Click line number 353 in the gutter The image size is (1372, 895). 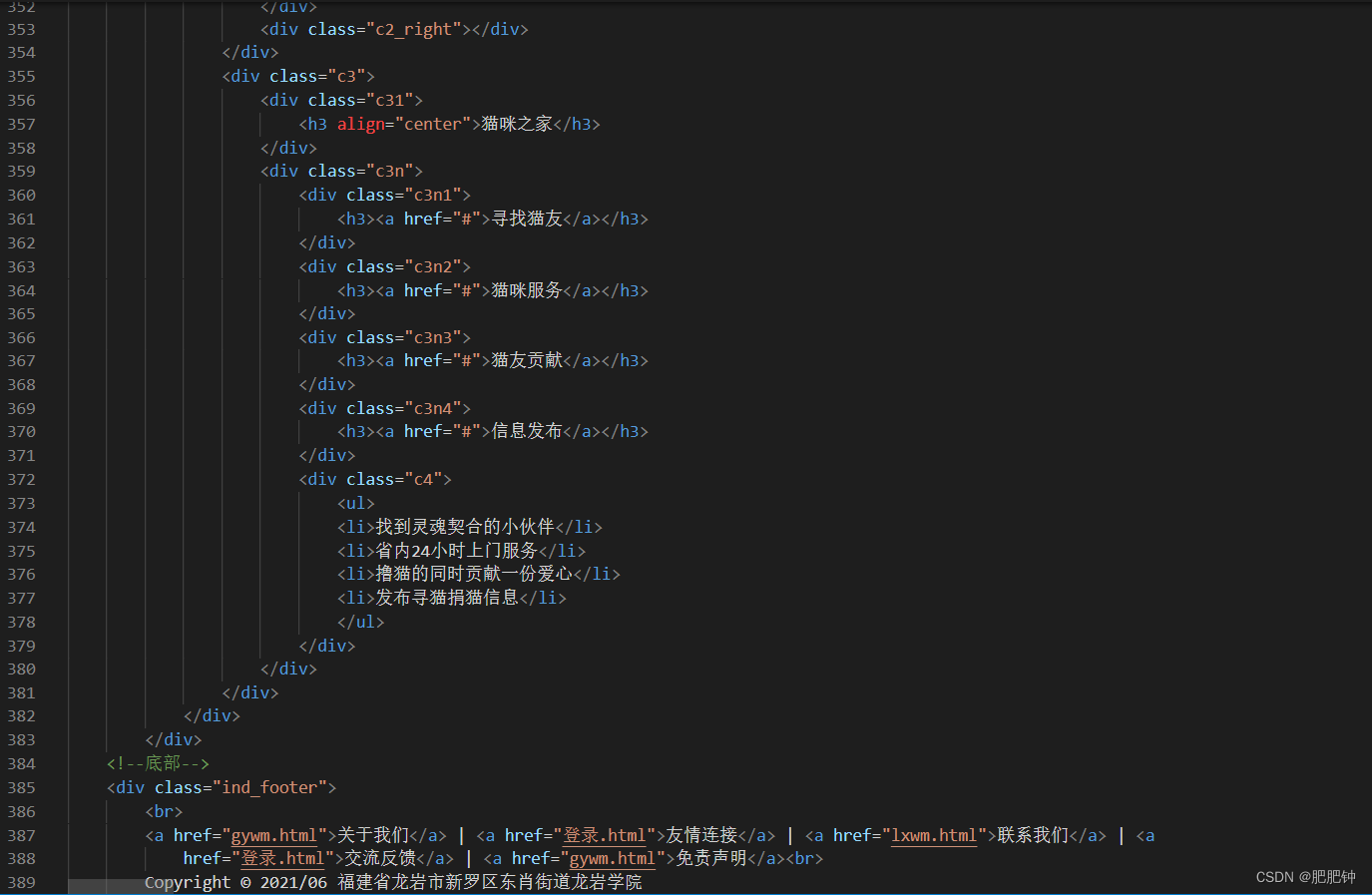click(x=21, y=29)
